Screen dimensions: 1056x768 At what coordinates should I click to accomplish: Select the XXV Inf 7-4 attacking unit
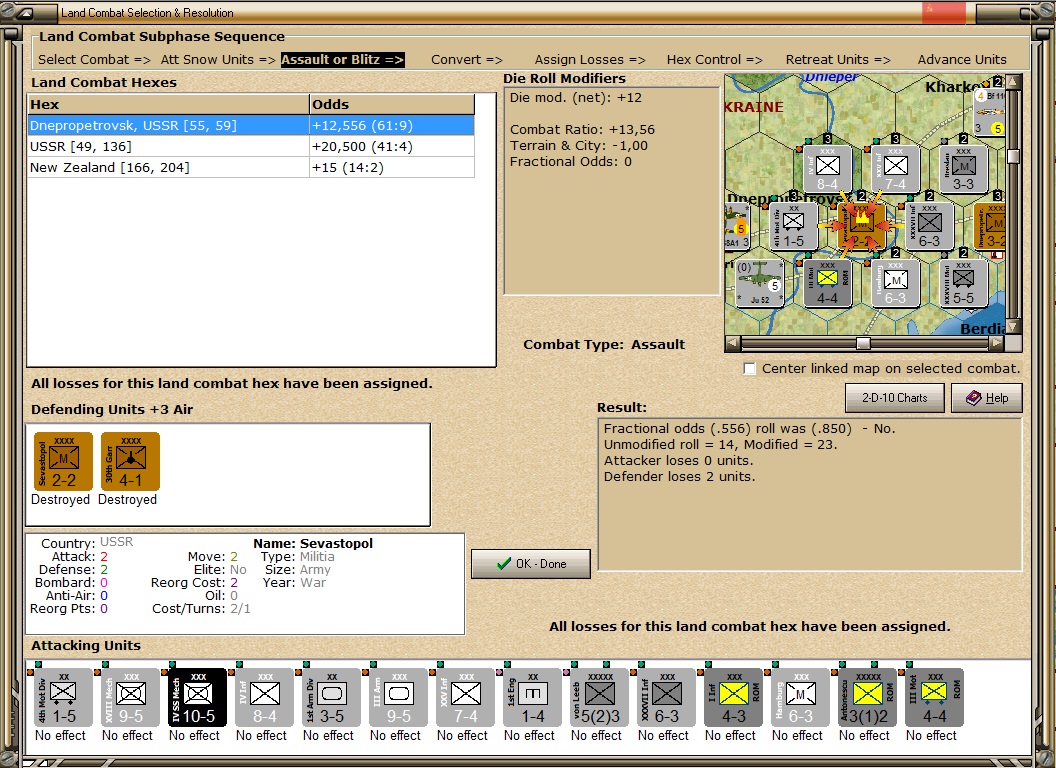(465, 697)
